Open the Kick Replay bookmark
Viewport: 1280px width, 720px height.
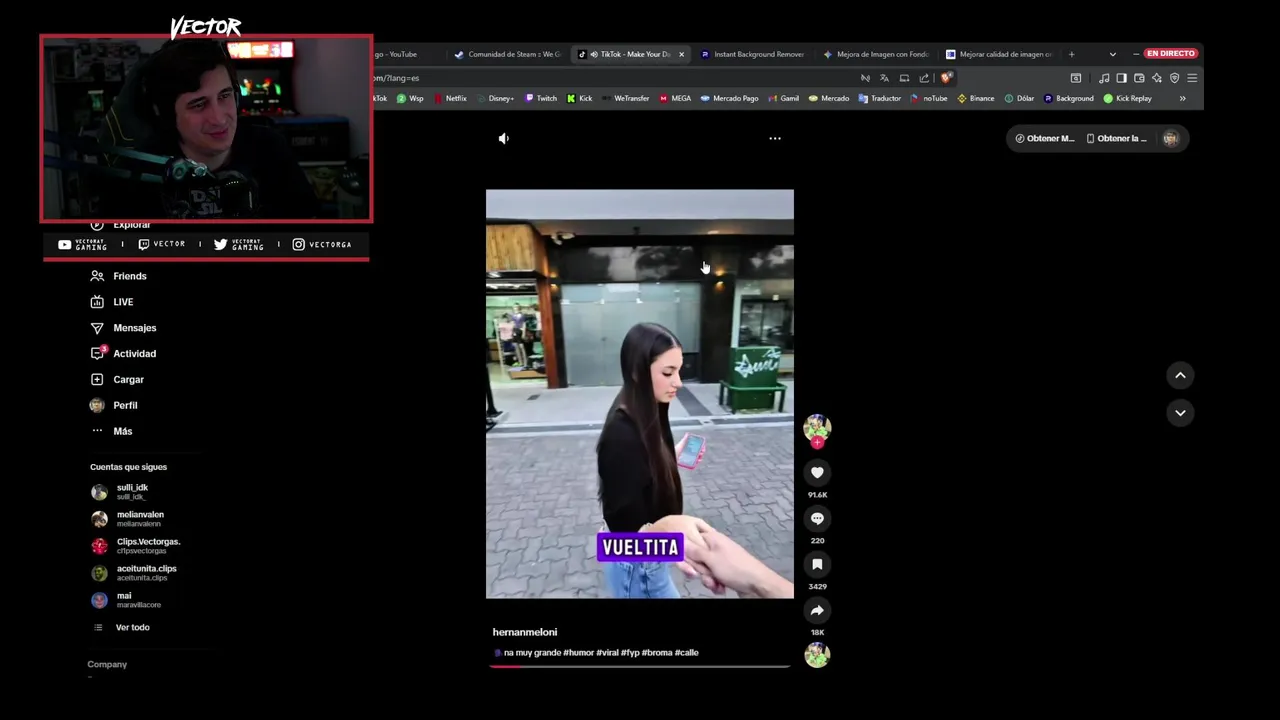(x=1127, y=98)
